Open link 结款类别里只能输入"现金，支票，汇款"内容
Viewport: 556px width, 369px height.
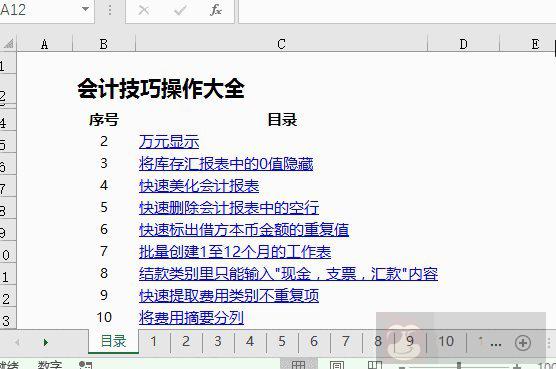coord(289,274)
